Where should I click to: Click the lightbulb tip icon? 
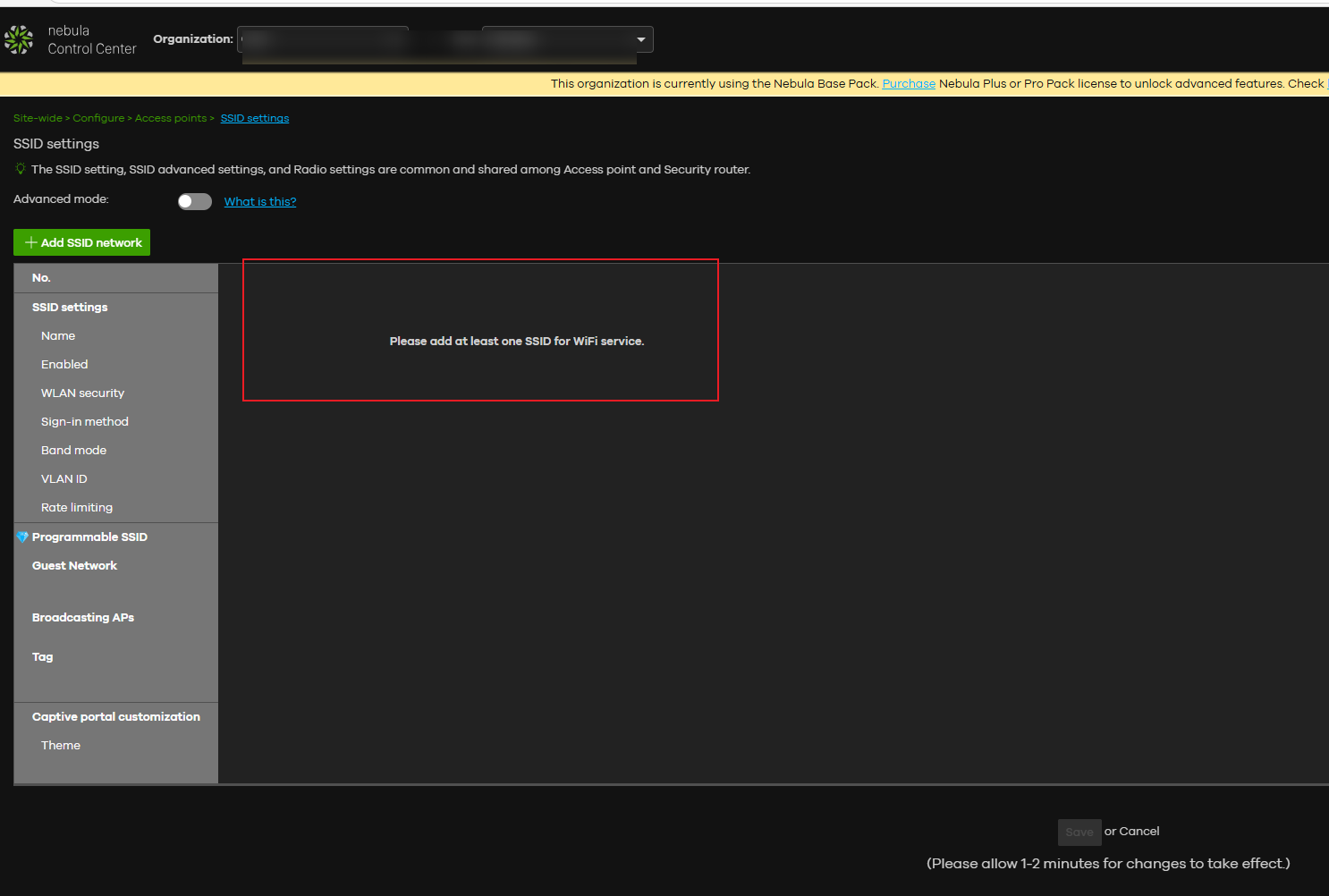pyautogui.click(x=21, y=168)
